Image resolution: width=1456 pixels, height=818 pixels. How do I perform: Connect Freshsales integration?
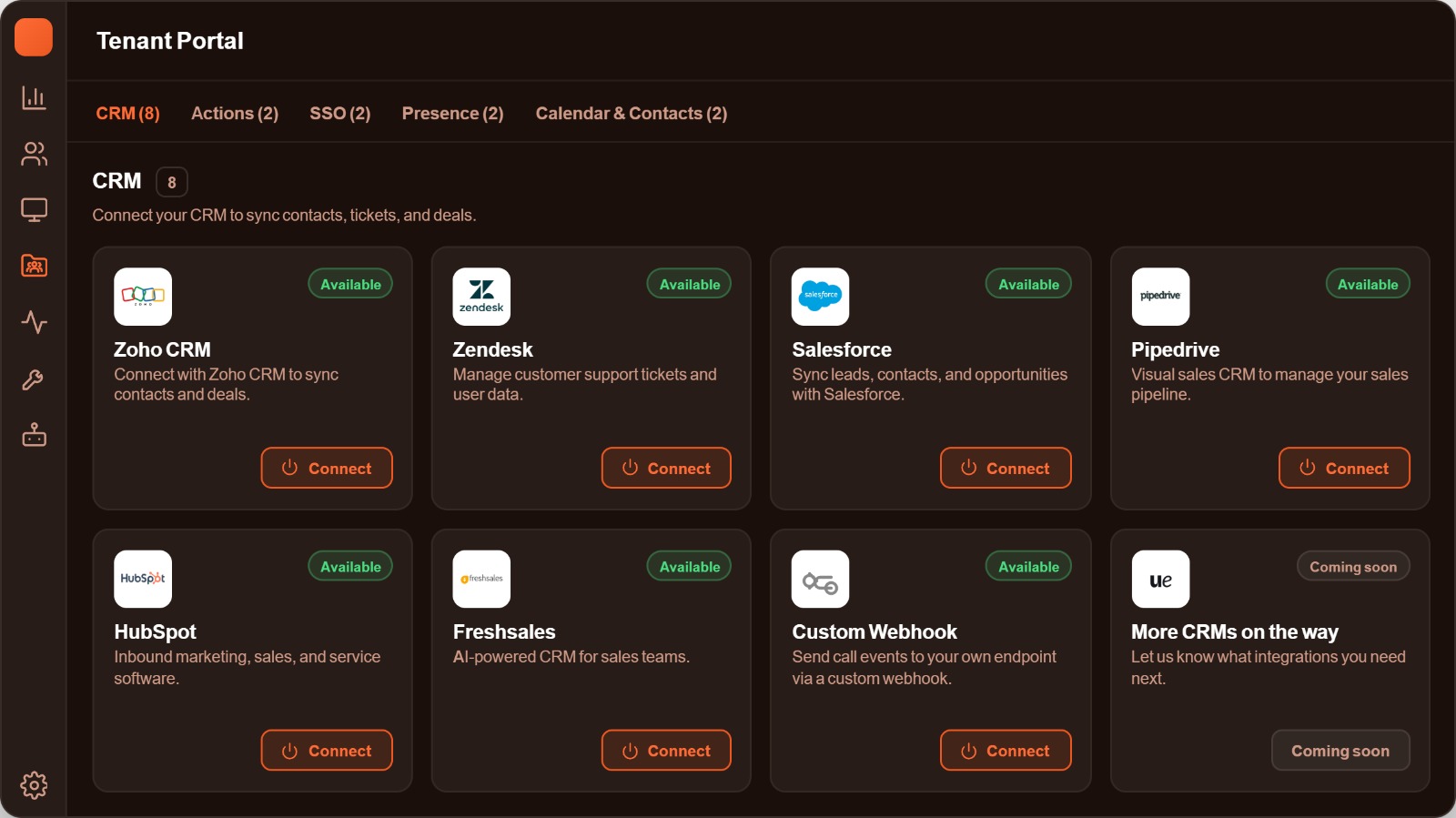tap(666, 751)
